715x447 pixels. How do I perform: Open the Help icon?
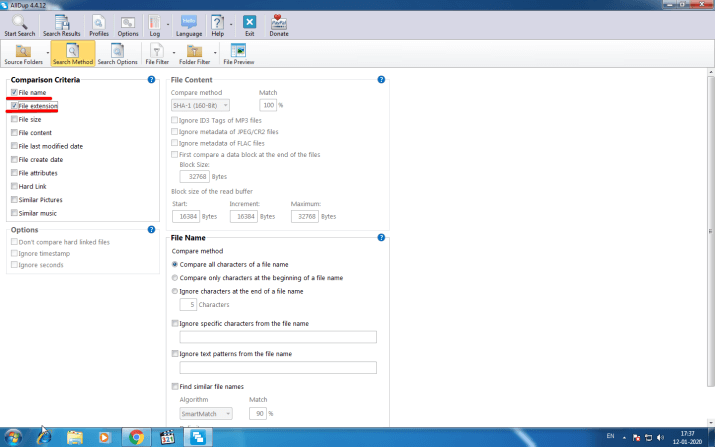tap(217, 24)
